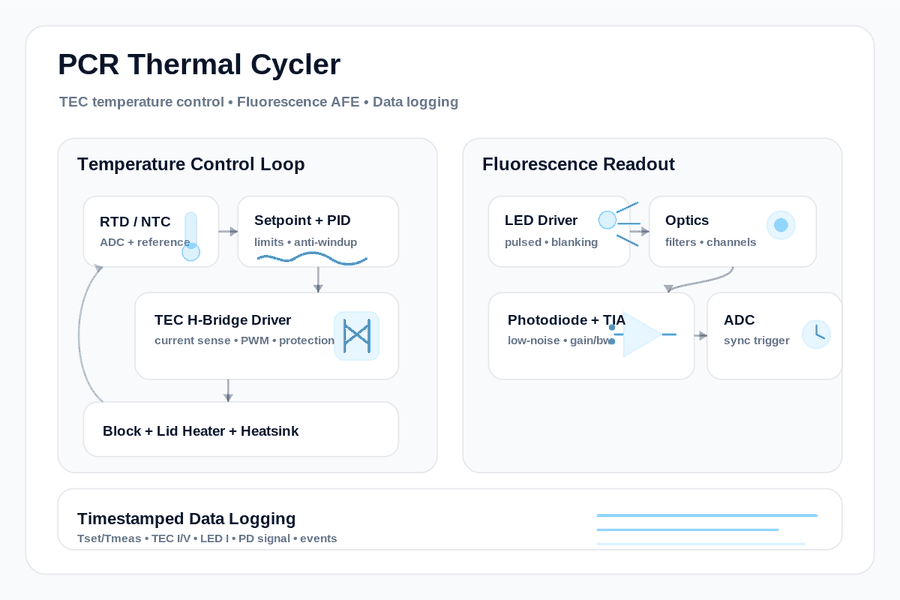
Task: Click the Fluorescence Readout heading
Action: 579,164
